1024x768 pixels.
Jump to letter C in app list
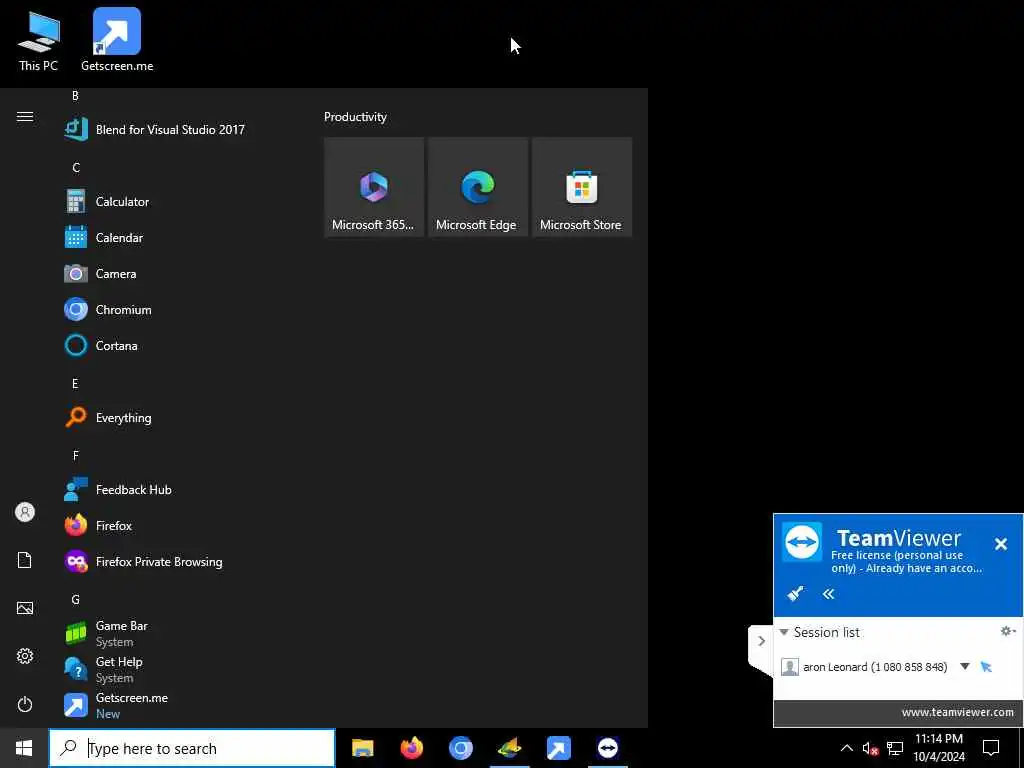(x=76, y=168)
